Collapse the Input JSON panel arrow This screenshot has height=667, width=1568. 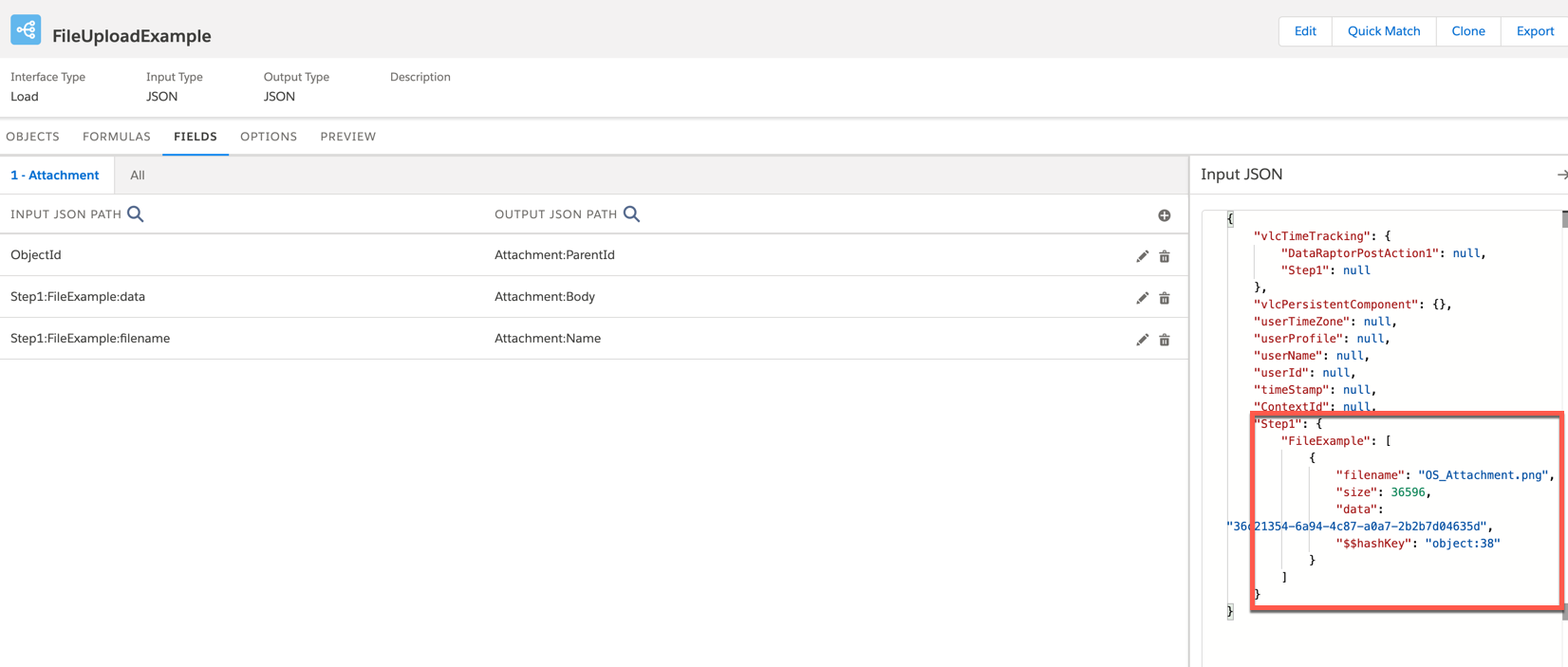point(1561,175)
